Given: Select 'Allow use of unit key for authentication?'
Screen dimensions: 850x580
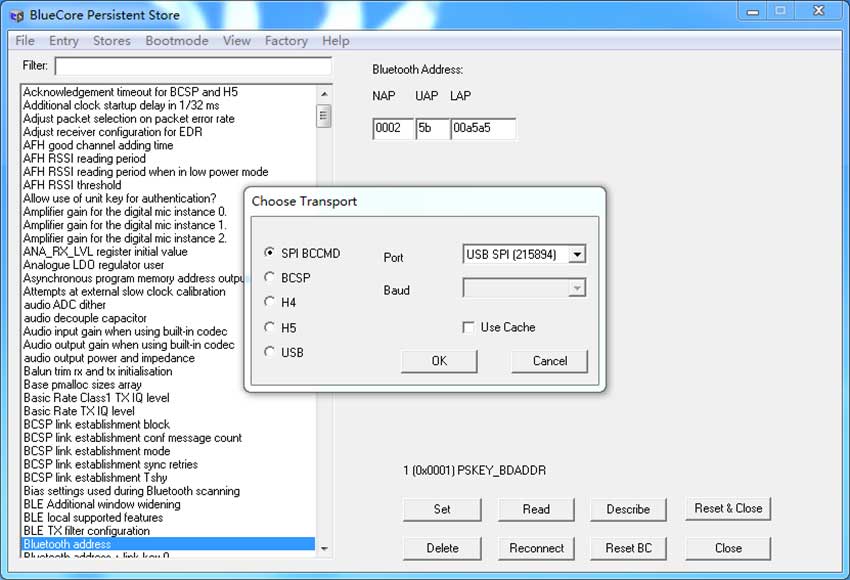Looking at the screenshot, I should pos(120,198).
